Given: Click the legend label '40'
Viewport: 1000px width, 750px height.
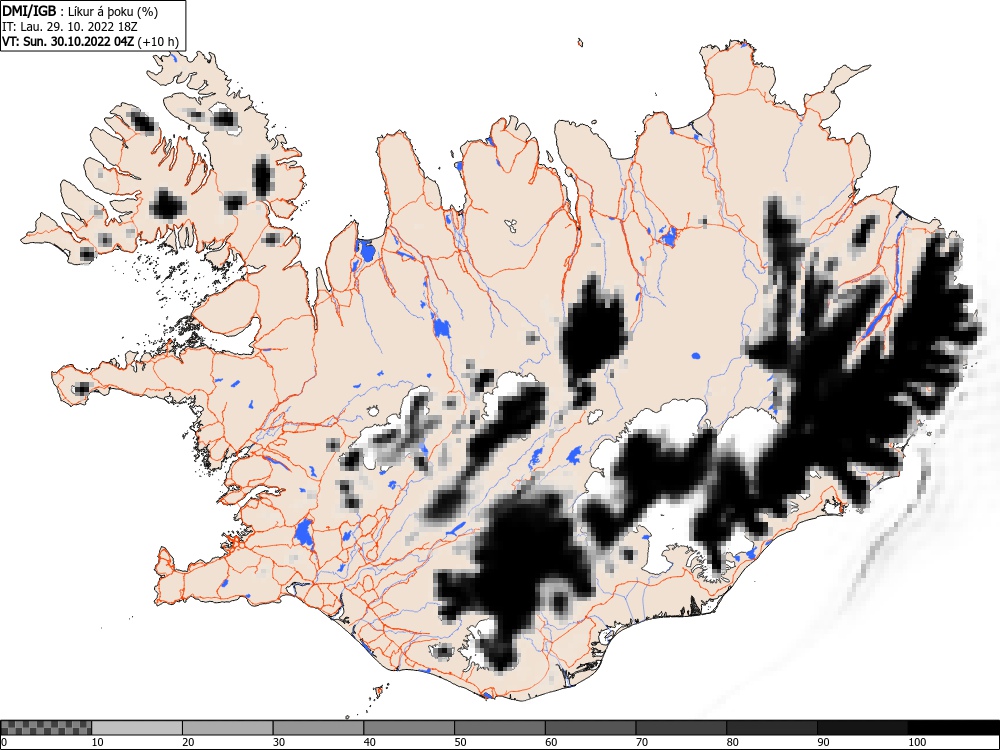Looking at the screenshot, I should click(x=369, y=742).
